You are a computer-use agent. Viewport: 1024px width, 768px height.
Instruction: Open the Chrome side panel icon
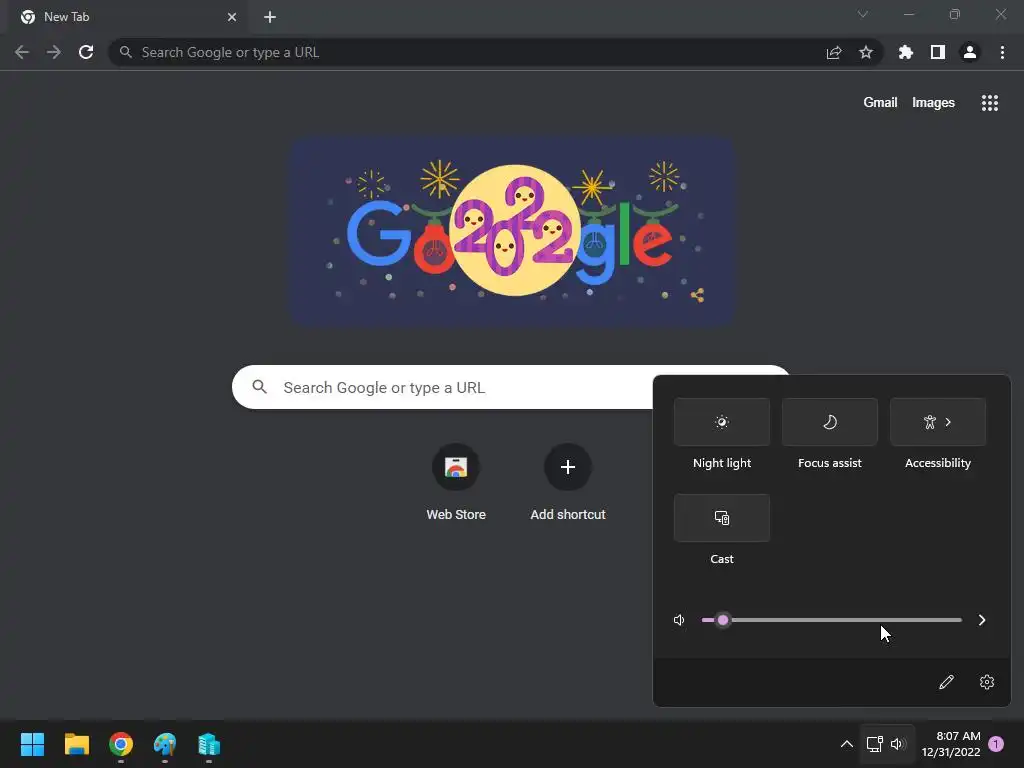pyautogui.click(x=938, y=52)
